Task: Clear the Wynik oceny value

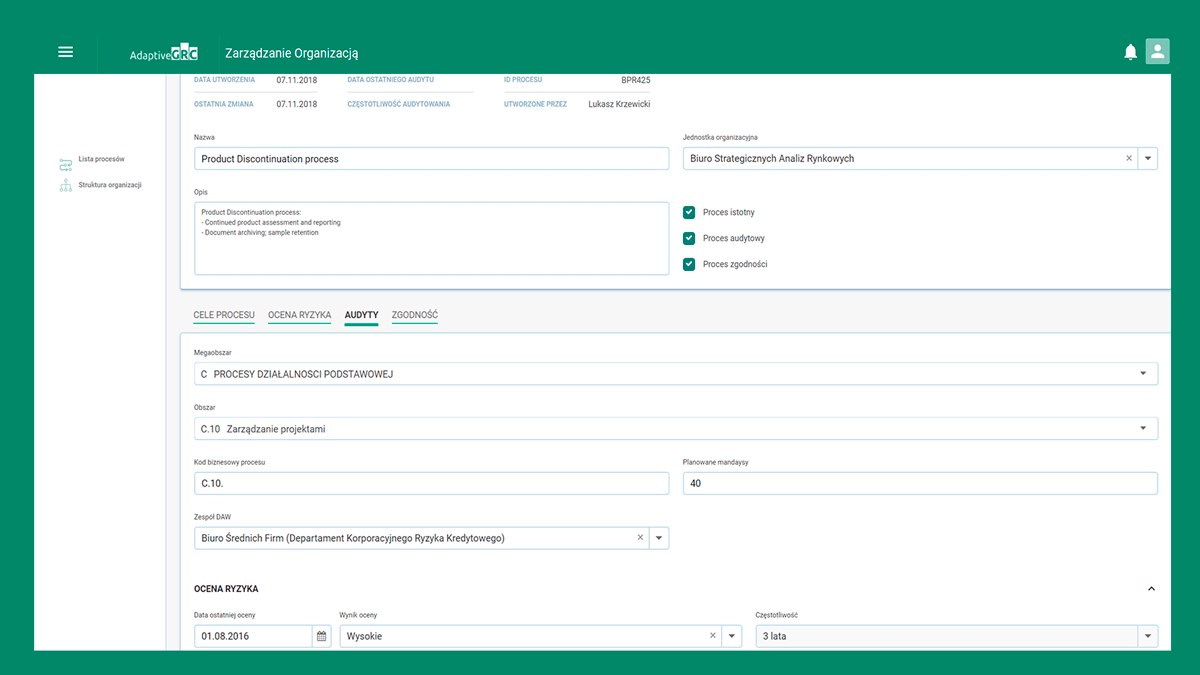Action: 713,636
